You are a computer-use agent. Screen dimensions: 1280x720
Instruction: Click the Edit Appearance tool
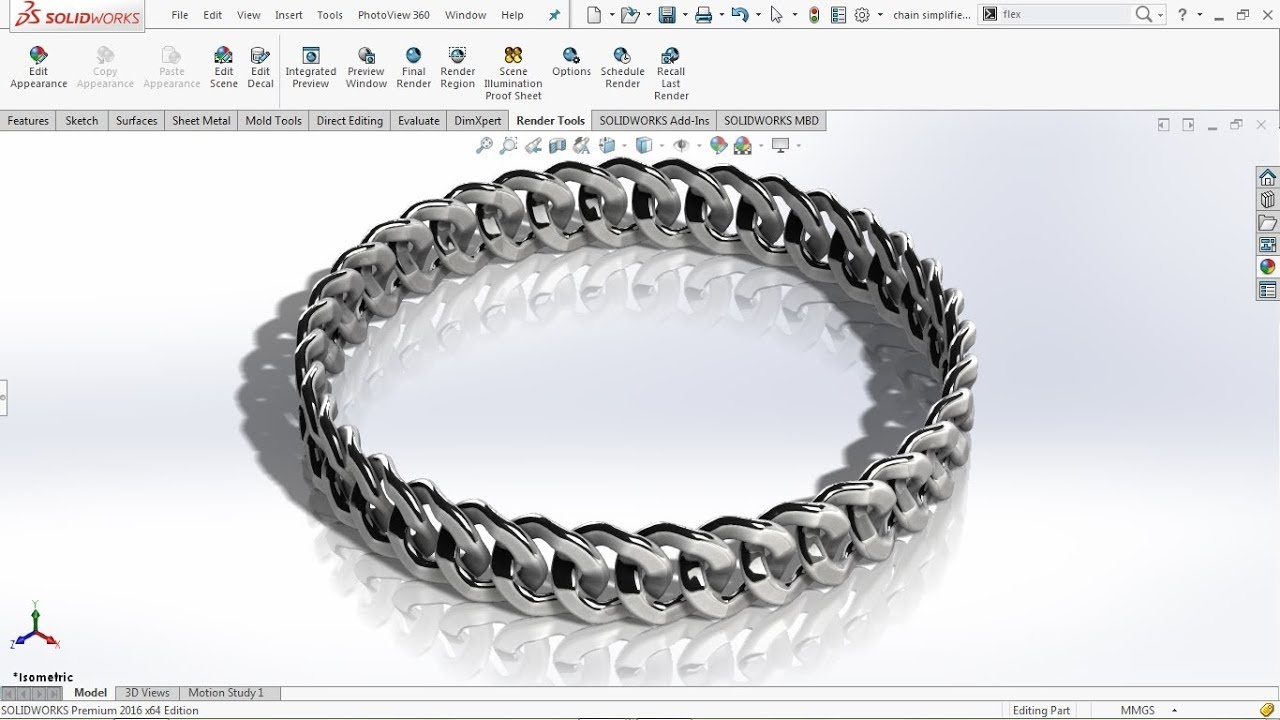coord(38,67)
